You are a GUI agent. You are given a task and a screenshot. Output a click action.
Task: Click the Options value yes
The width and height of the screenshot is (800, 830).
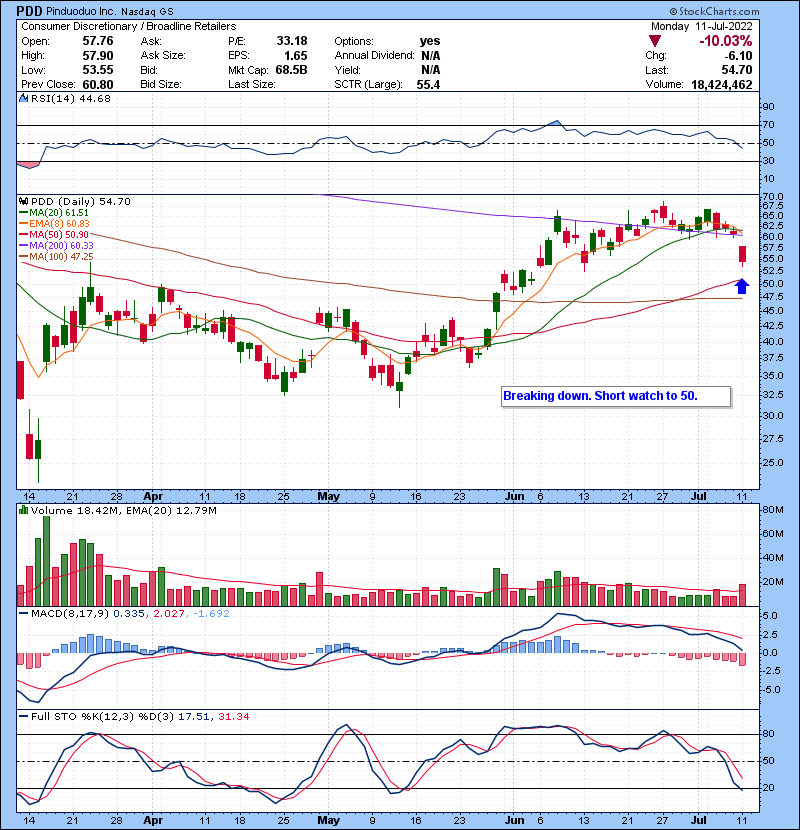click(x=430, y=41)
